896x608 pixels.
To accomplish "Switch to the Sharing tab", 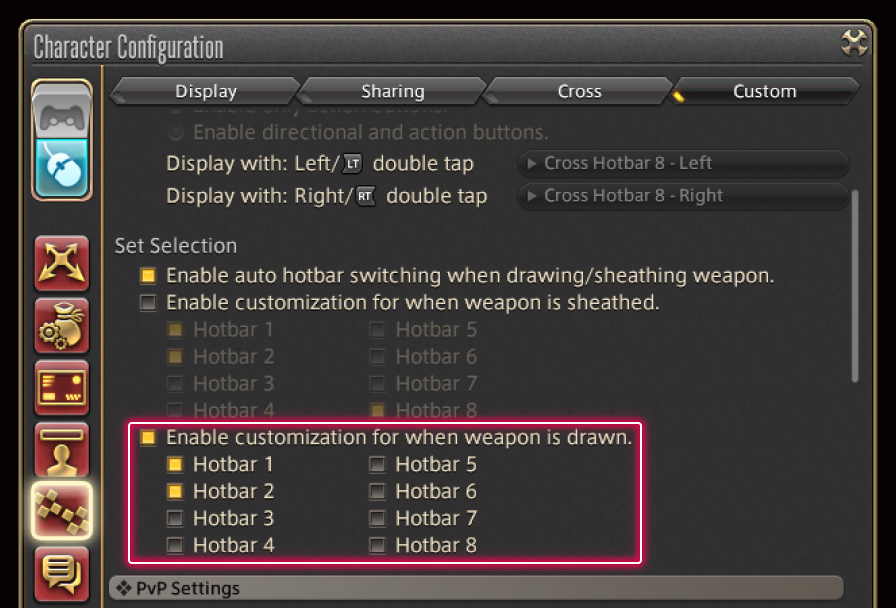I will coord(392,91).
